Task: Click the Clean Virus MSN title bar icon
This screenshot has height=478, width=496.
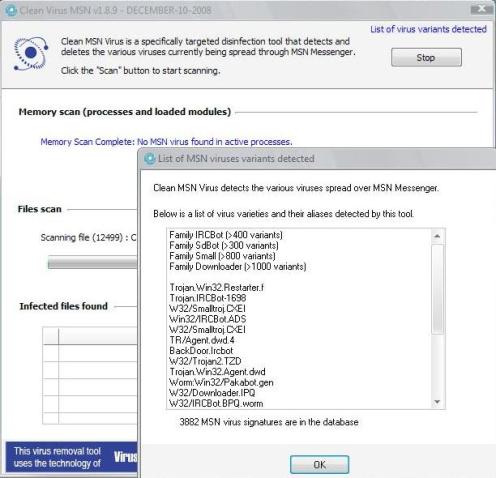Action: [11, 10]
